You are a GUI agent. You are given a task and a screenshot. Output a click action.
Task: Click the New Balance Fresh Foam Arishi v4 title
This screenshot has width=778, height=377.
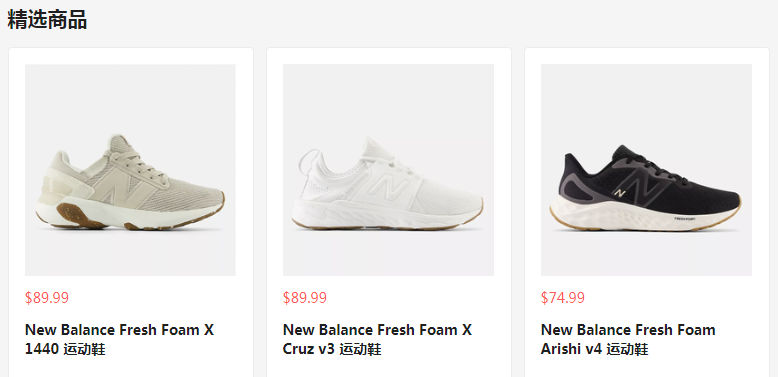pyautogui.click(x=628, y=339)
